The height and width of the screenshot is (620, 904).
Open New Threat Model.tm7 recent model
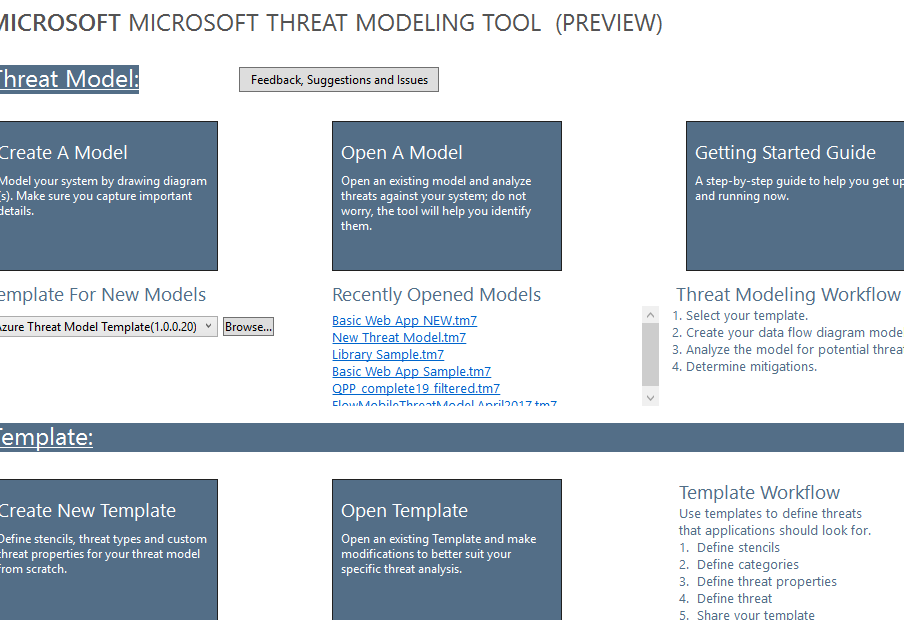[398, 337]
